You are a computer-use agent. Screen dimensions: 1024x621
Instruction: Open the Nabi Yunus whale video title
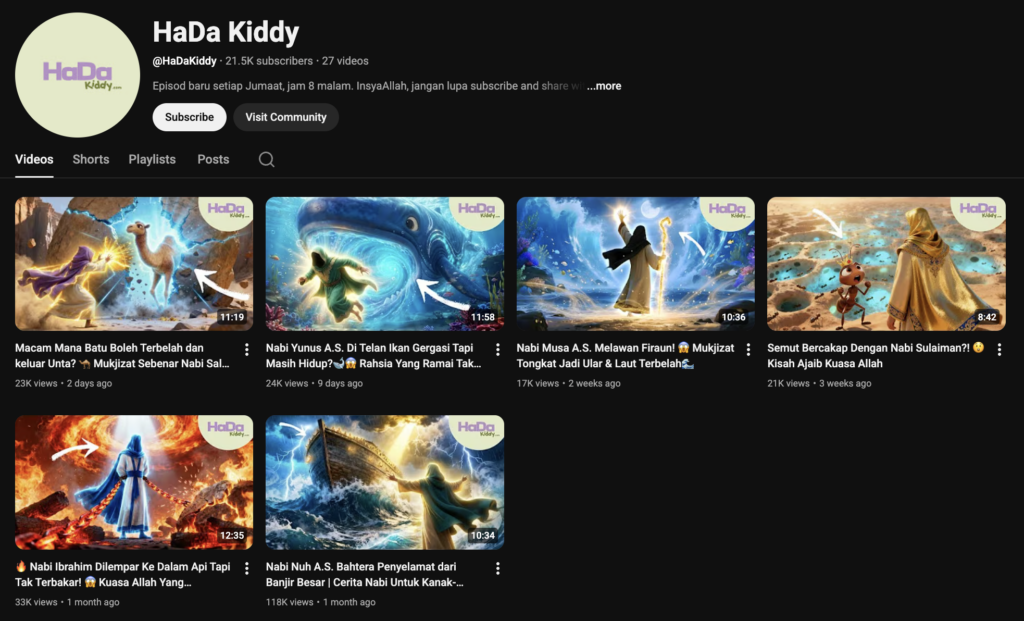click(373, 356)
